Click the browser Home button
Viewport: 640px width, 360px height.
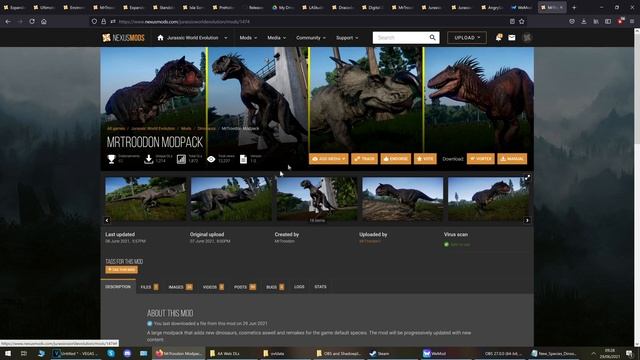pos(44,21)
